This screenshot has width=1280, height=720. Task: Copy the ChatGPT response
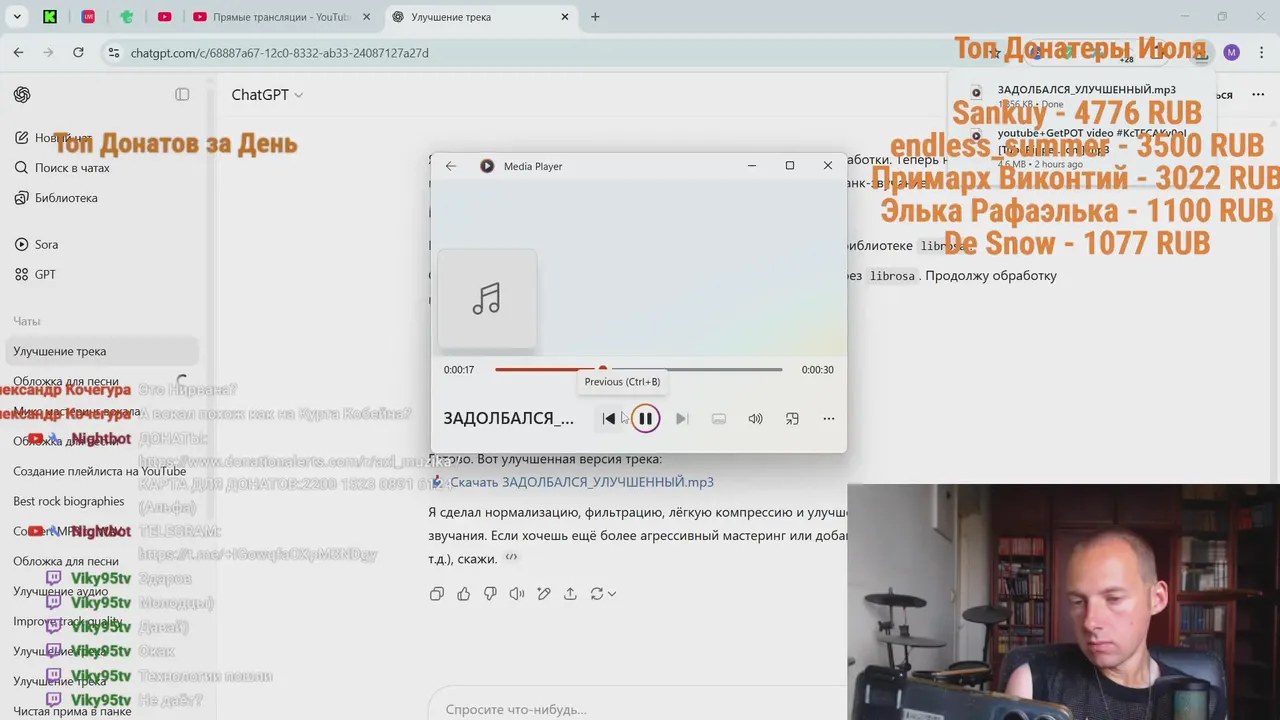[x=437, y=594]
